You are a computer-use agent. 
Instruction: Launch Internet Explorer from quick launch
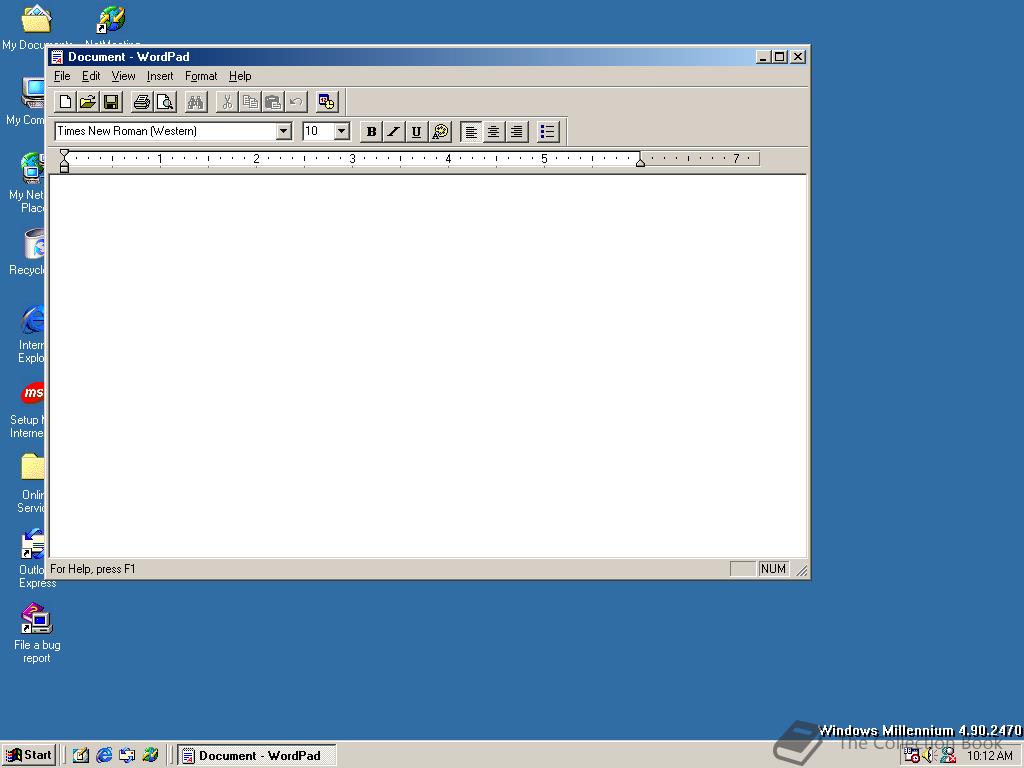[104, 756]
